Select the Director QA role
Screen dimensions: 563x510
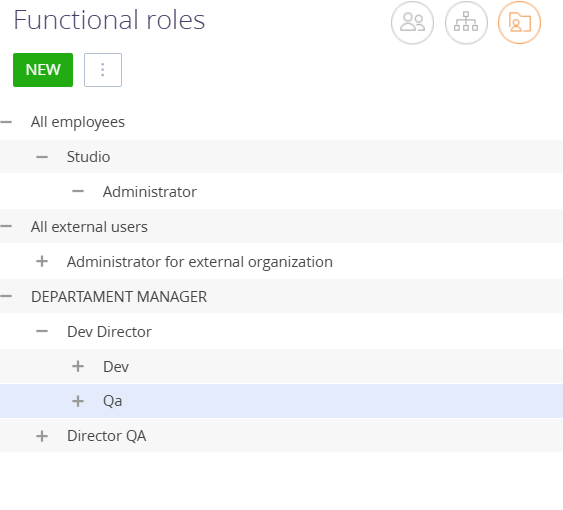coord(107,436)
